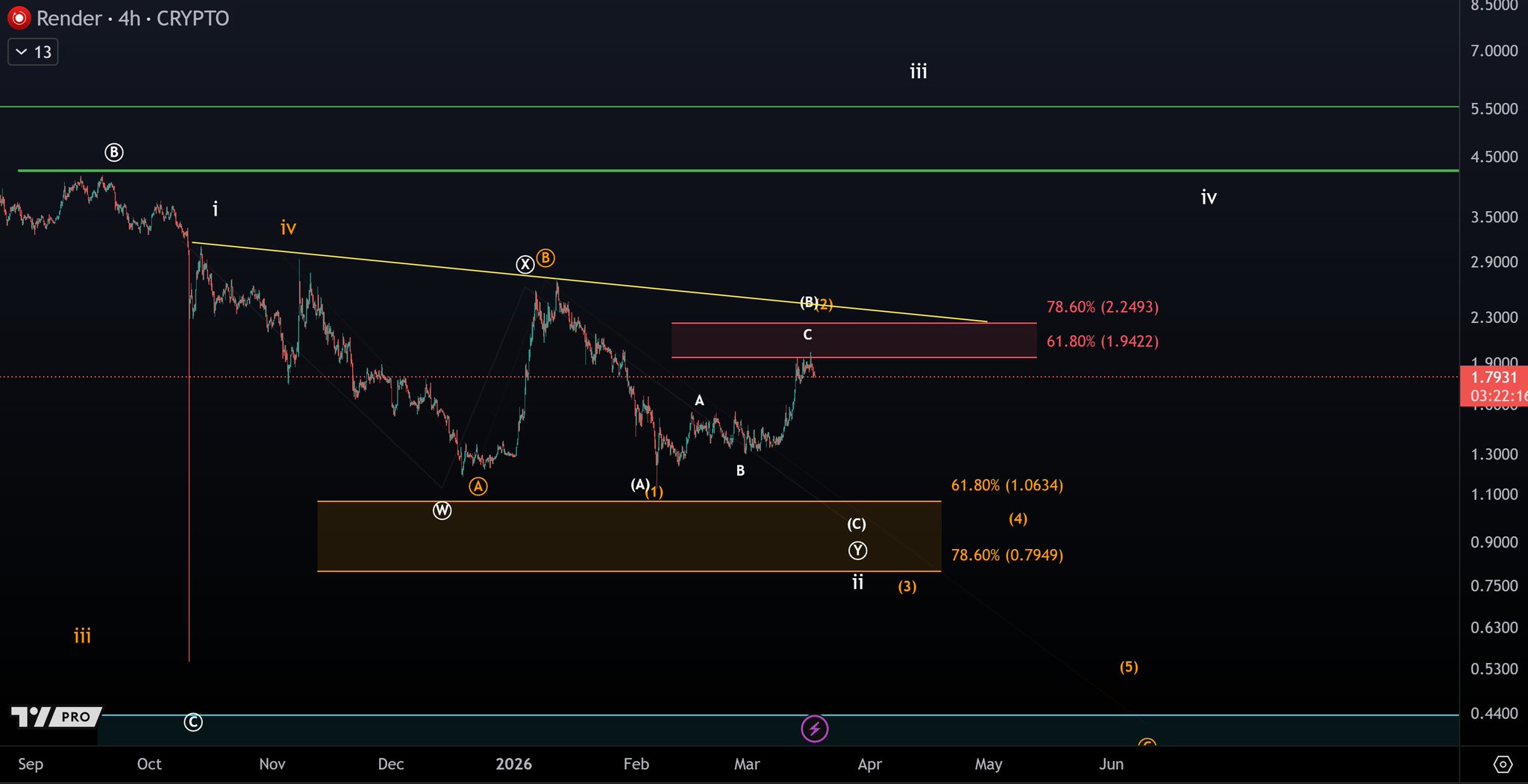
Task: Select the circled Y wave label
Action: point(858,551)
